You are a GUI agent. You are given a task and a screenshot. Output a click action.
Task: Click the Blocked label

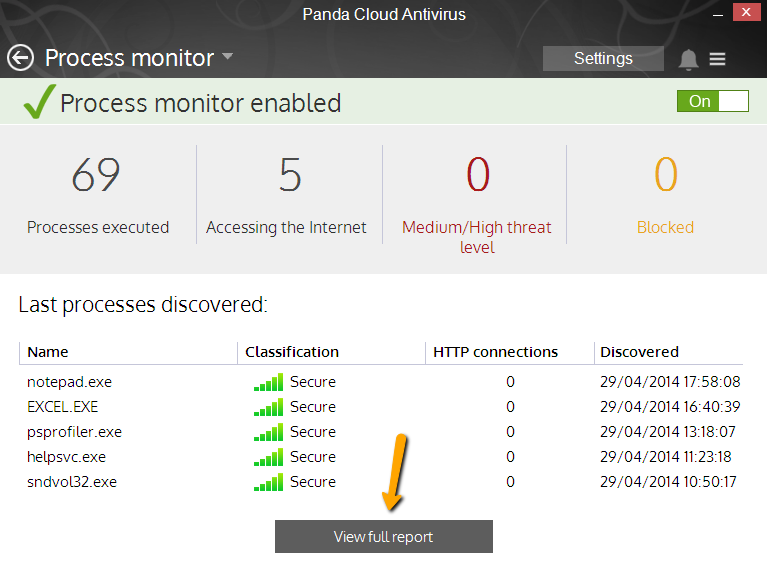[665, 227]
